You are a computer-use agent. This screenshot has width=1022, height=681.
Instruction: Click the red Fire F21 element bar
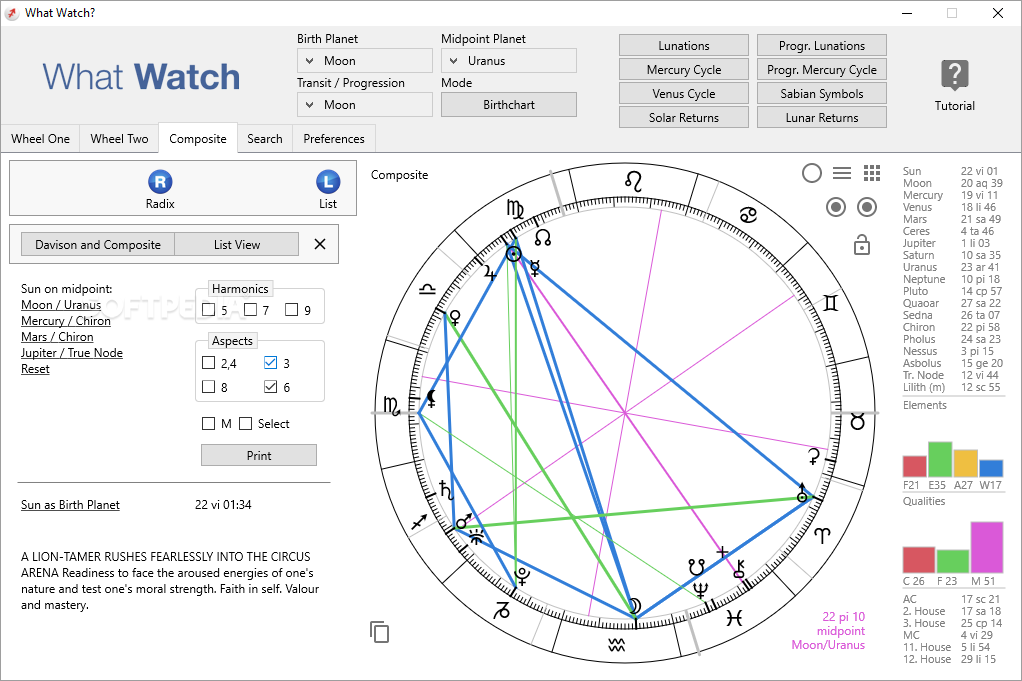pyautogui.click(x=914, y=466)
